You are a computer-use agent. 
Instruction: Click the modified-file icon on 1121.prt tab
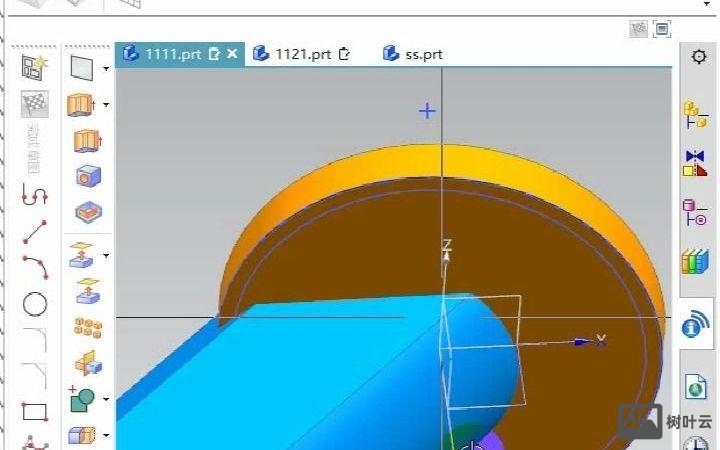click(x=344, y=54)
